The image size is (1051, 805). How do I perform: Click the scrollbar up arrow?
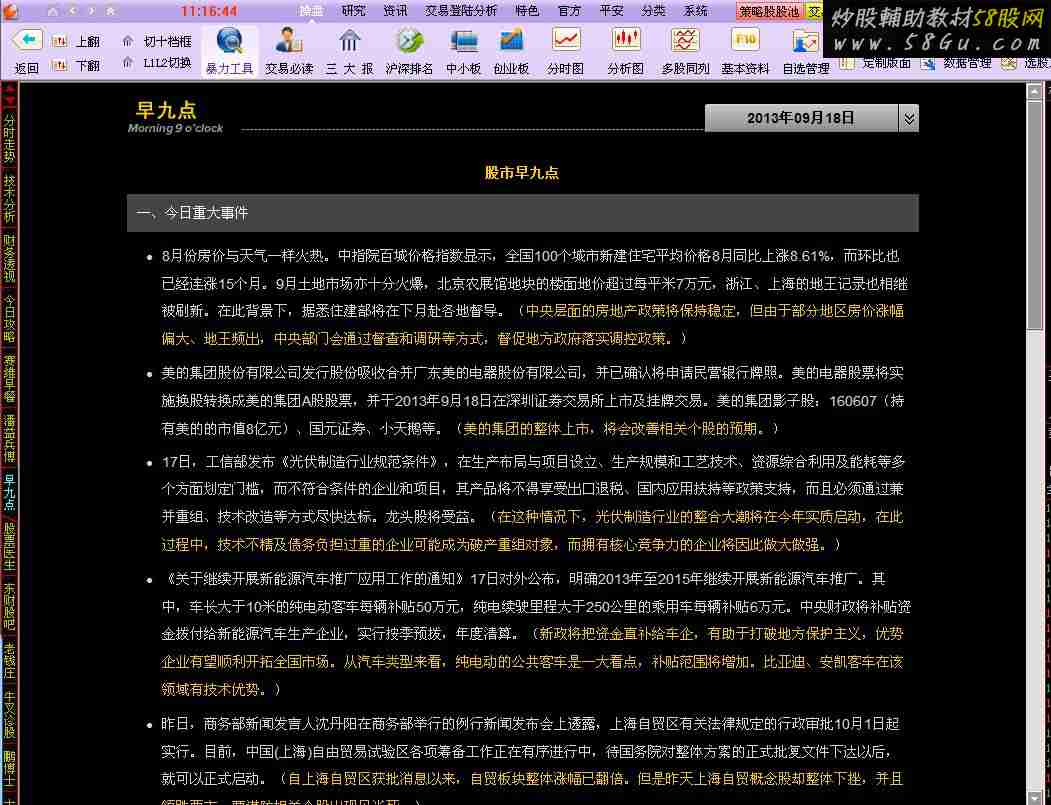(x=1034, y=90)
